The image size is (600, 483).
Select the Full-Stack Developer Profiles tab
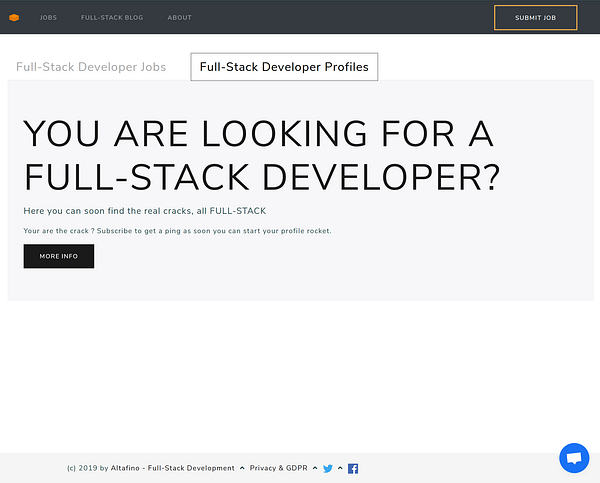(x=284, y=67)
